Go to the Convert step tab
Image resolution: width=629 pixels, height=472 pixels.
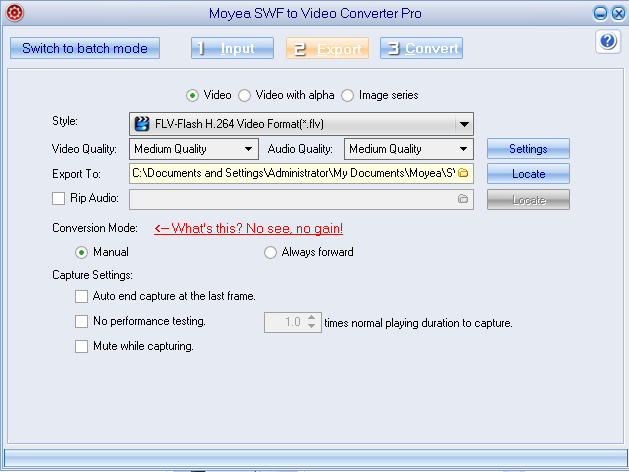pyautogui.click(x=421, y=48)
